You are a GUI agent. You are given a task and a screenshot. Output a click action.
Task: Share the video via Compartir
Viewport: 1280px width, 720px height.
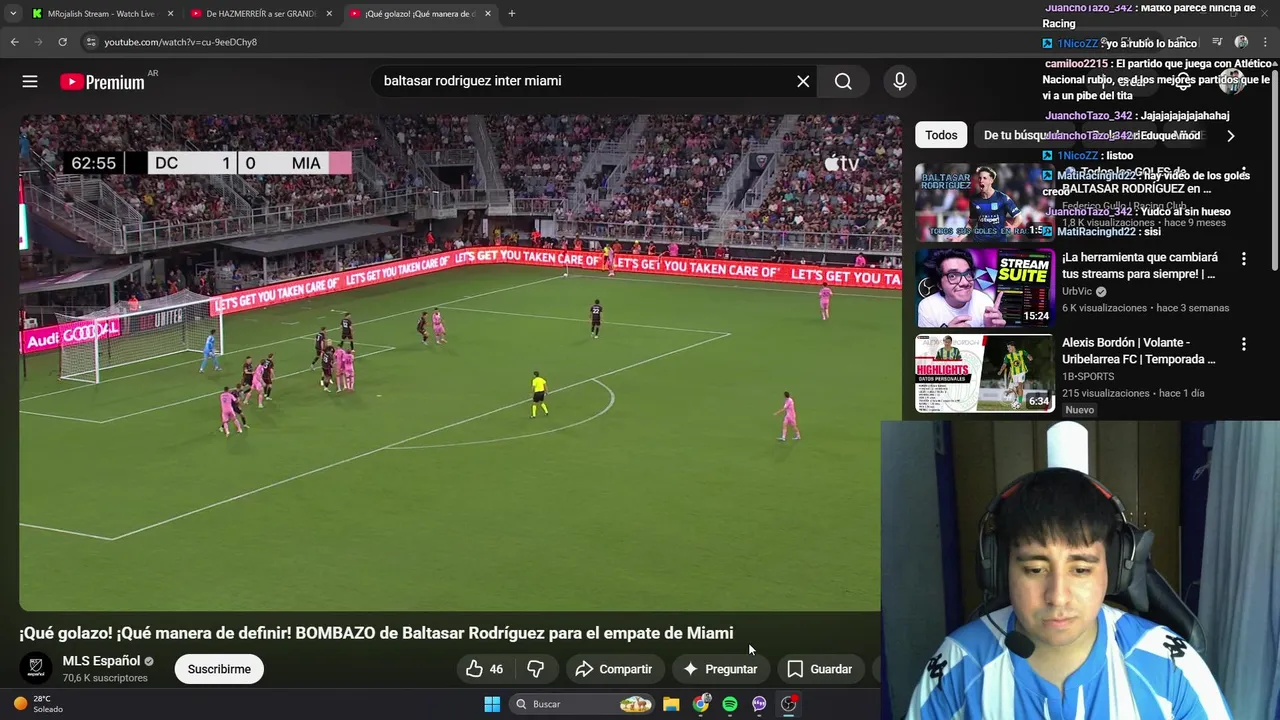(x=613, y=669)
